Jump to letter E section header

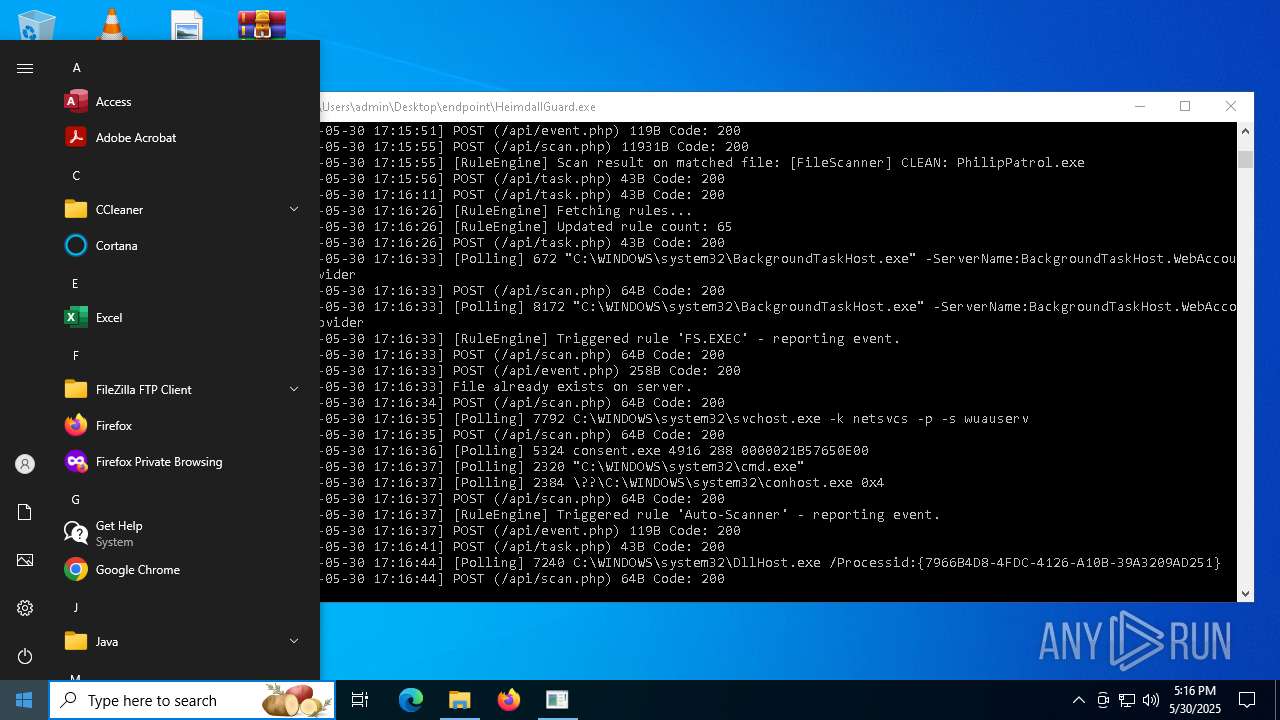[75, 284]
